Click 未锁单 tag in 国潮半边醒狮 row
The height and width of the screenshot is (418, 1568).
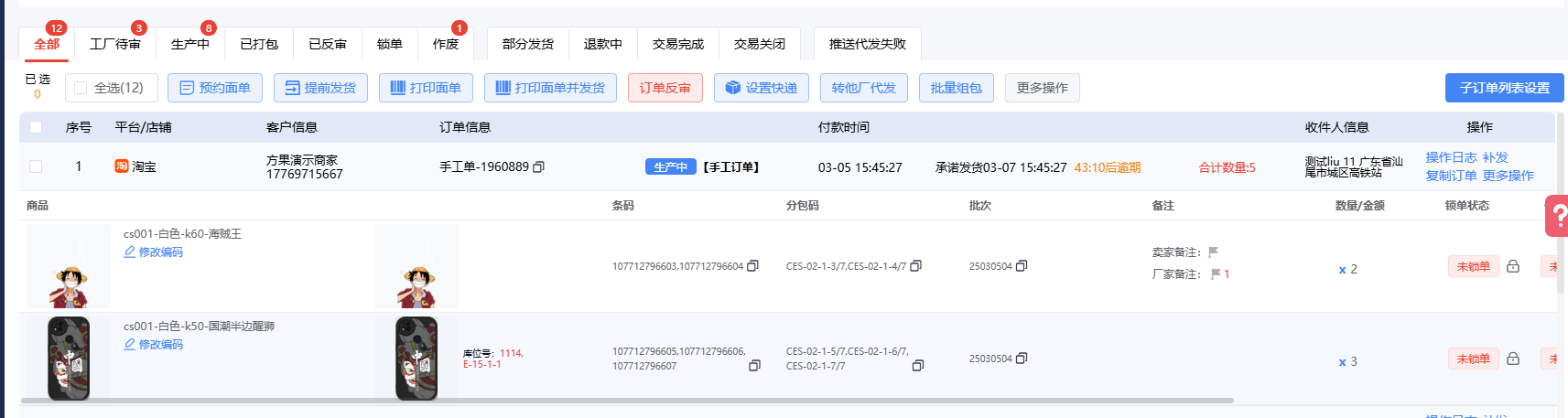point(1474,359)
